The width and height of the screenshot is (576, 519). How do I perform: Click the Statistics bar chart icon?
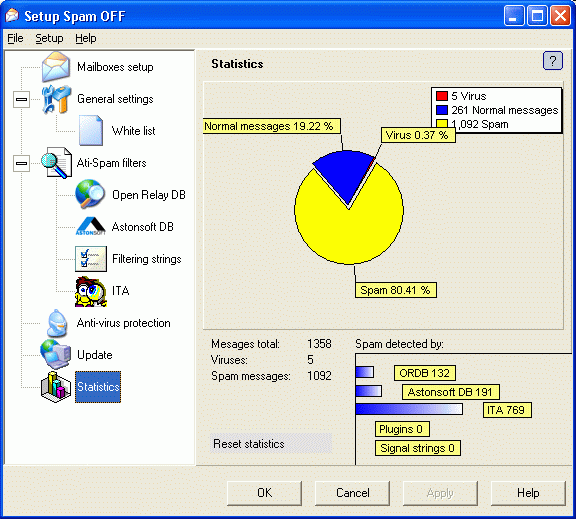56,387
